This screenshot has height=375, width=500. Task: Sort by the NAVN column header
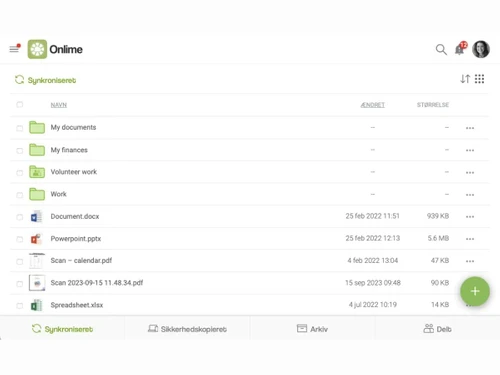point(59,105)
